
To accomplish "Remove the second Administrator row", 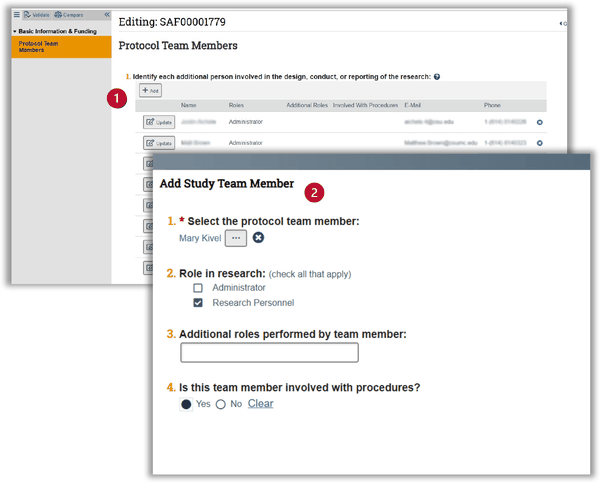I will click(x=540, y=143).
